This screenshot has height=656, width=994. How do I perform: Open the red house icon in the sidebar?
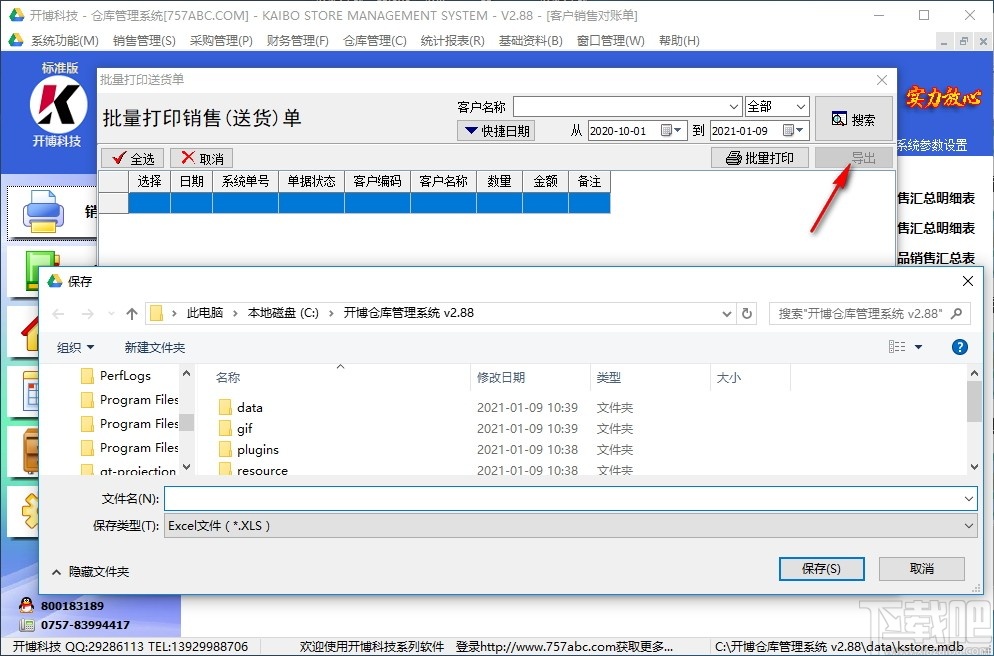pos(30,330)
